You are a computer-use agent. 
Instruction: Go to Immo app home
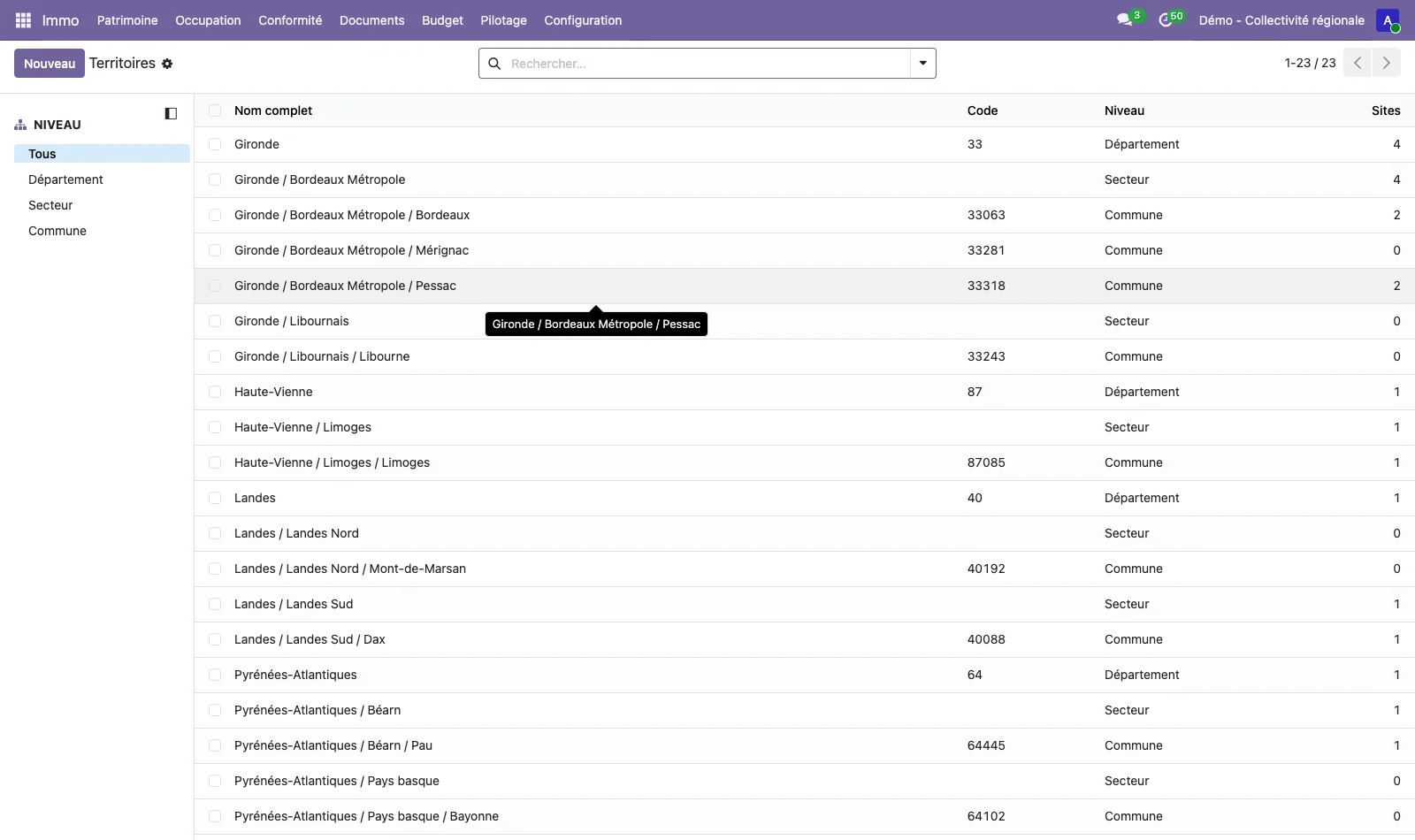tap(60, 20)
